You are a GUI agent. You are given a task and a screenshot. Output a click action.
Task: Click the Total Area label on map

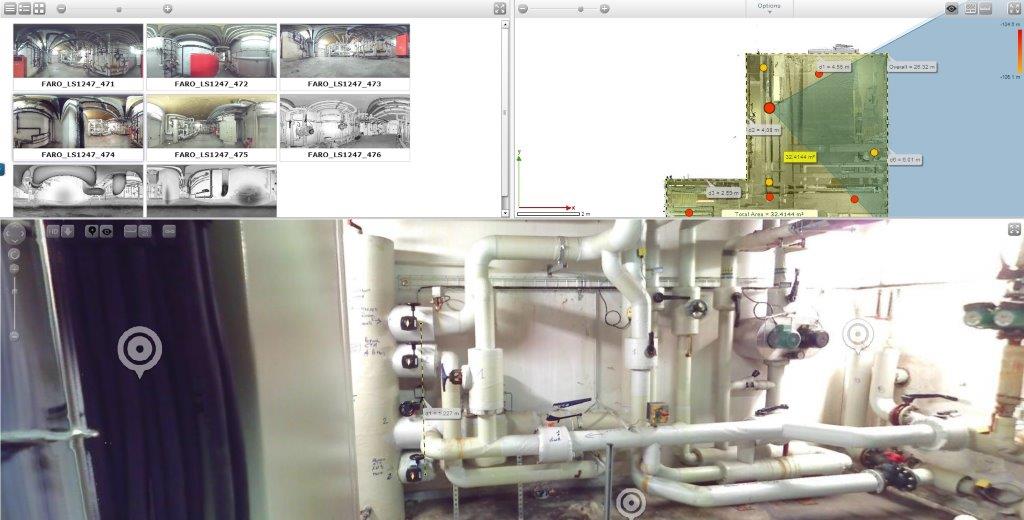pyautogui.click(x=769, y=213)
